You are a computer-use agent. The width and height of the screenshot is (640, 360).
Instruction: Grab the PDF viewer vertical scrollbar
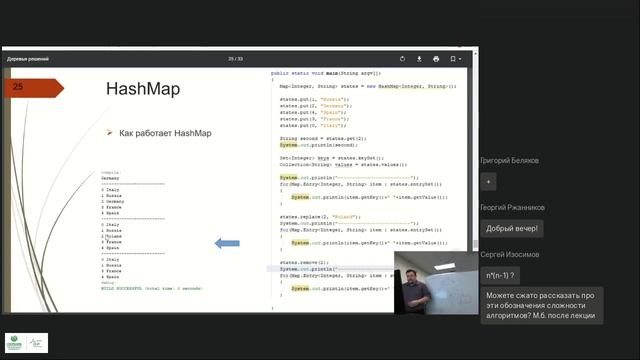pyautogui.click(x=475, y=245)
